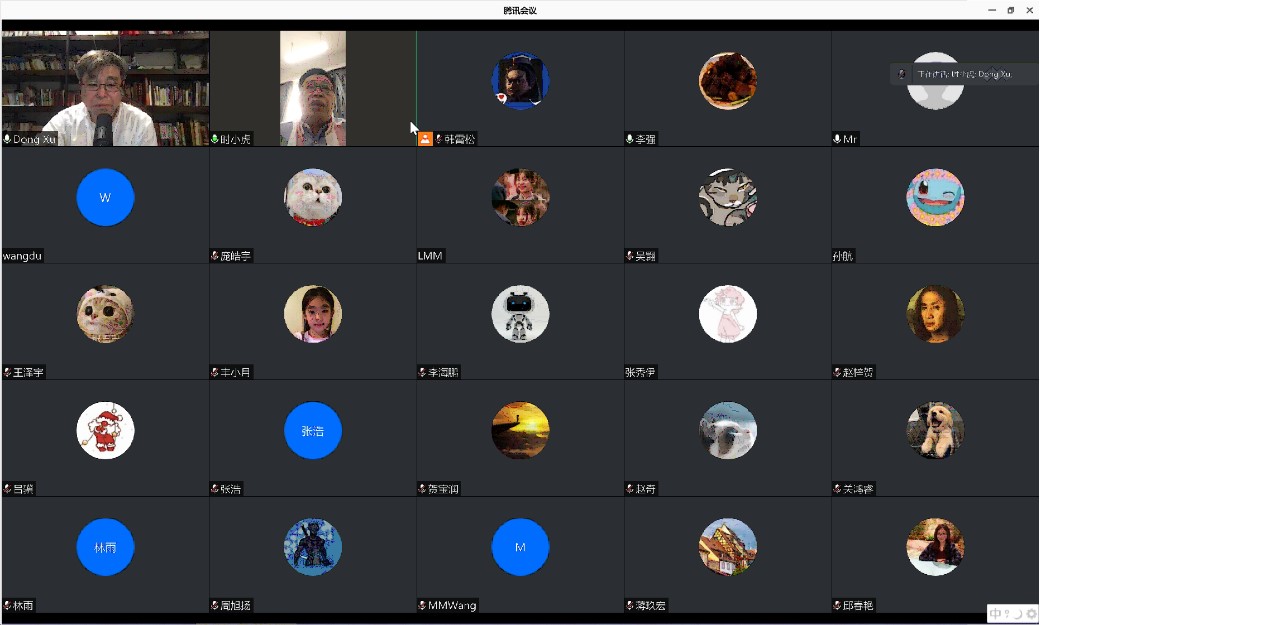The height and width of the screenshot is (625, 1270).
Task: Toggle the 中 Chinese input mode
Action: pos(995,614)
